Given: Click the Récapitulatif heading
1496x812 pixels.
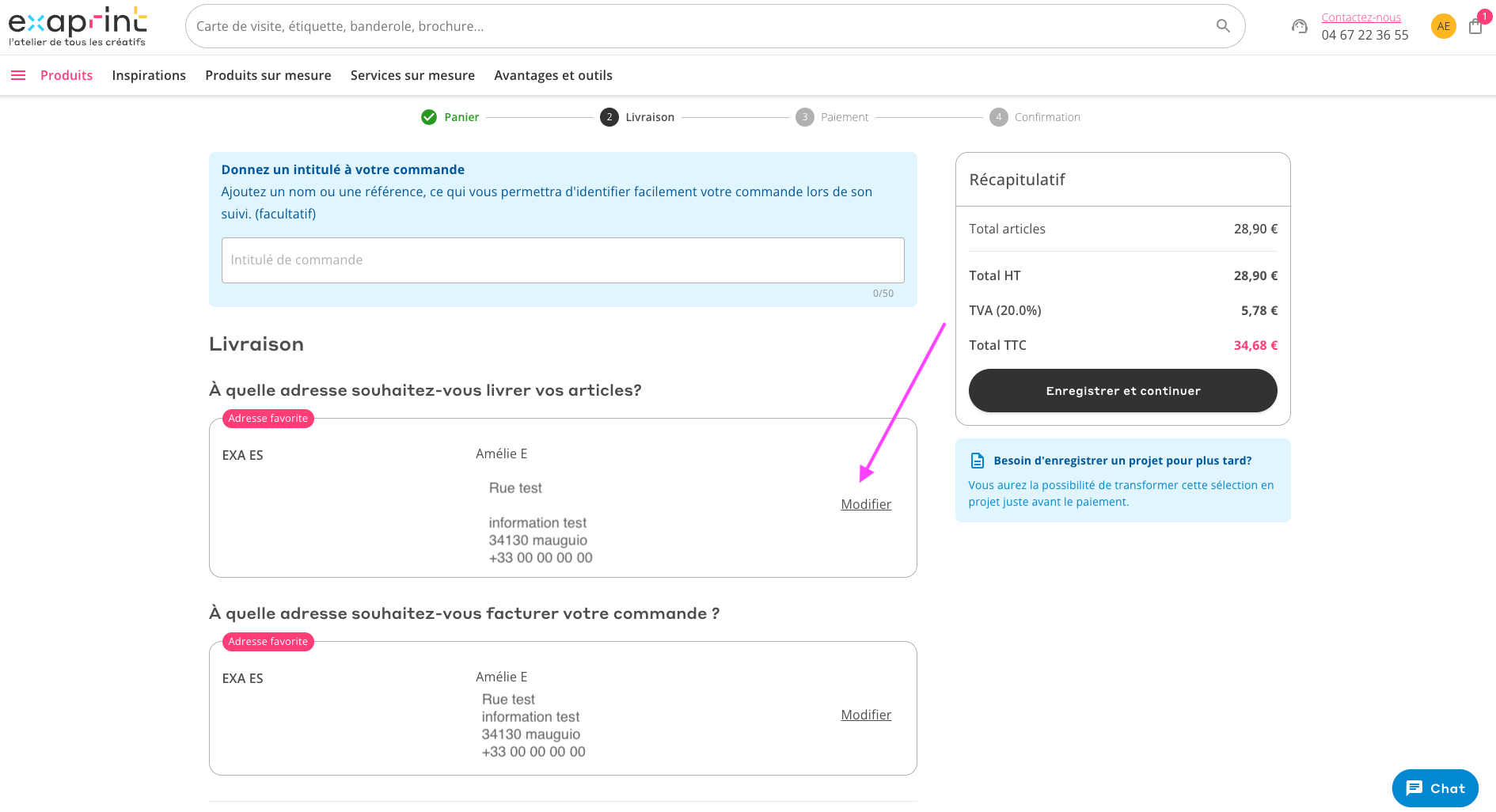Looking at the screenshot, I should [x=1017, y=180].
